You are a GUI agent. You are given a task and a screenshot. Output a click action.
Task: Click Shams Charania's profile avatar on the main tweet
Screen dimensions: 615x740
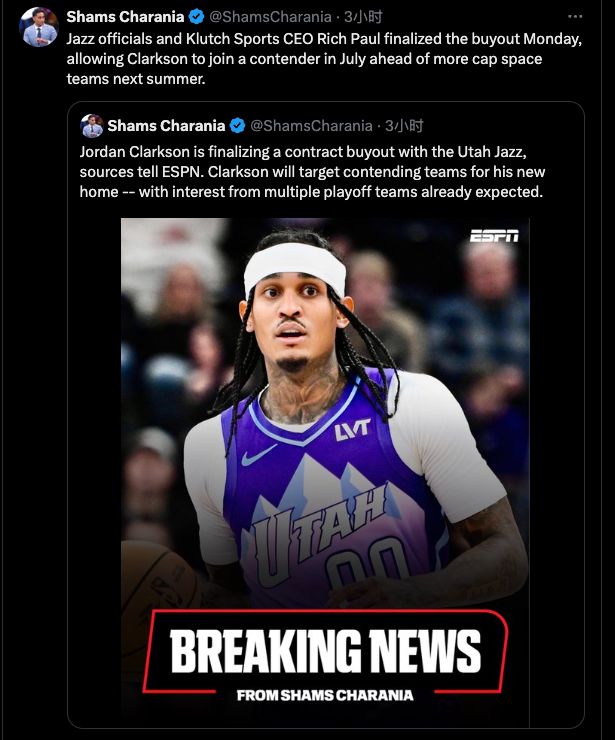click(x=39, y=27)
